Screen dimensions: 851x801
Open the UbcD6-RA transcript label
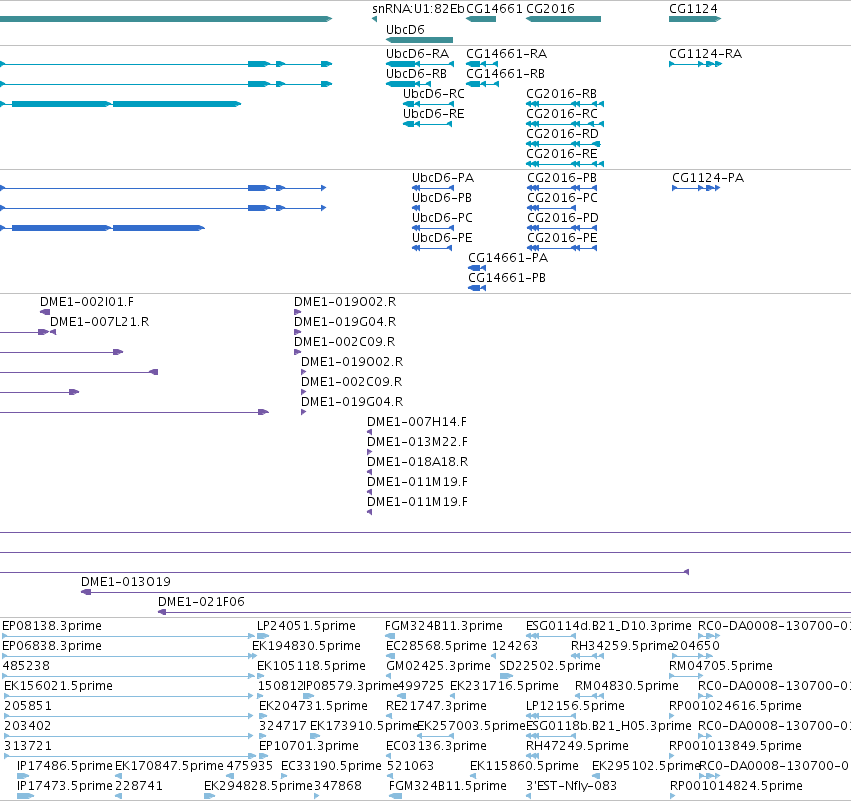417,54
